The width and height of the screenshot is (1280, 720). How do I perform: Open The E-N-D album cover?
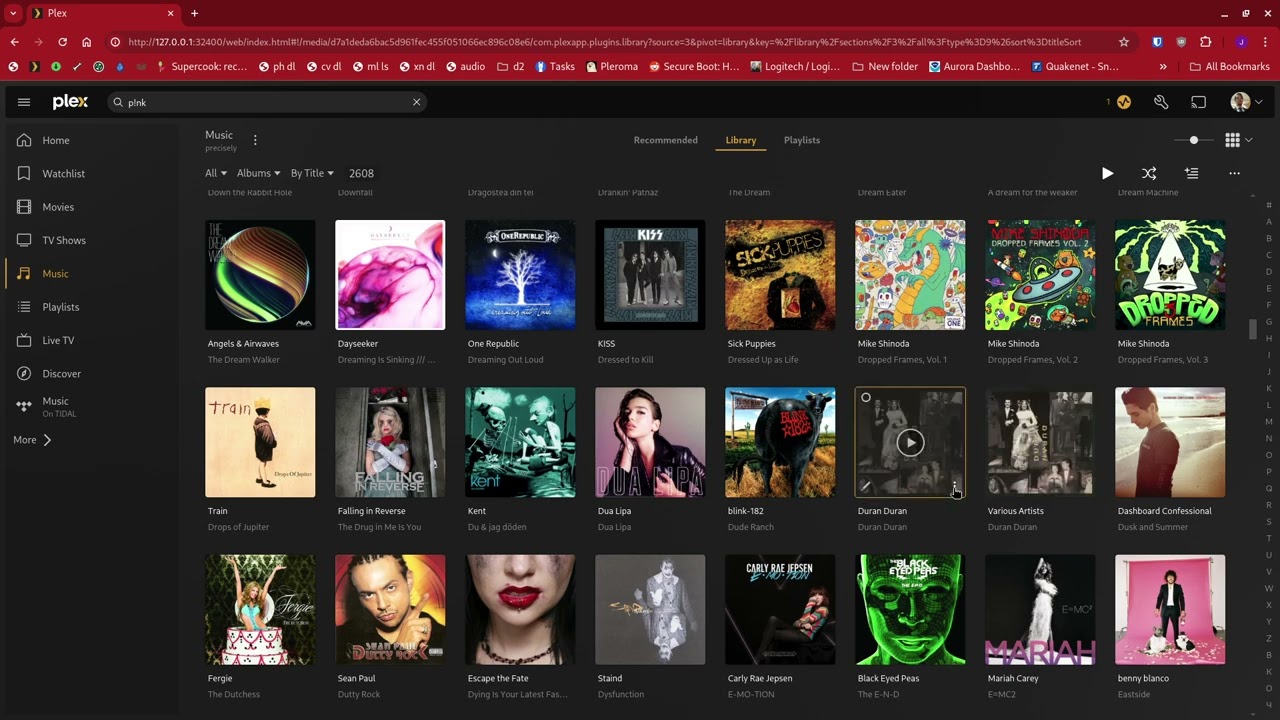pyautogui.click(x=910, y=610)
